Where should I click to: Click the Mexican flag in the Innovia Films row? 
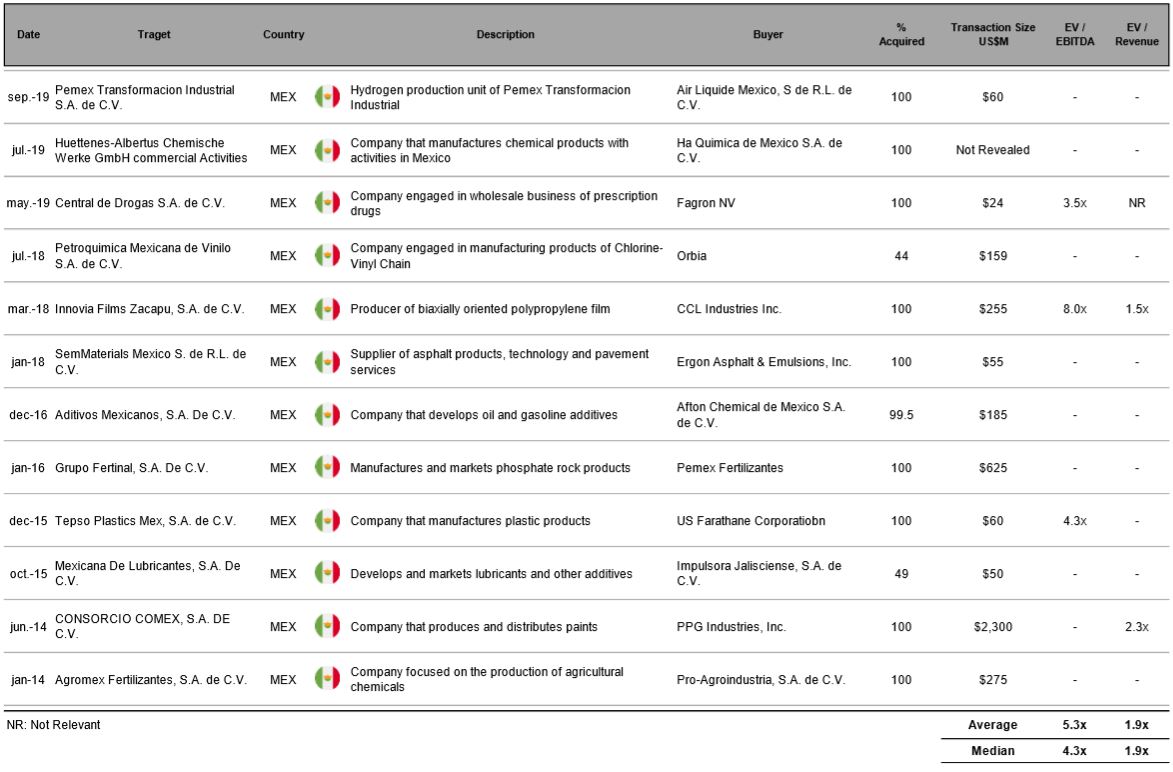[x=328, y=309]
